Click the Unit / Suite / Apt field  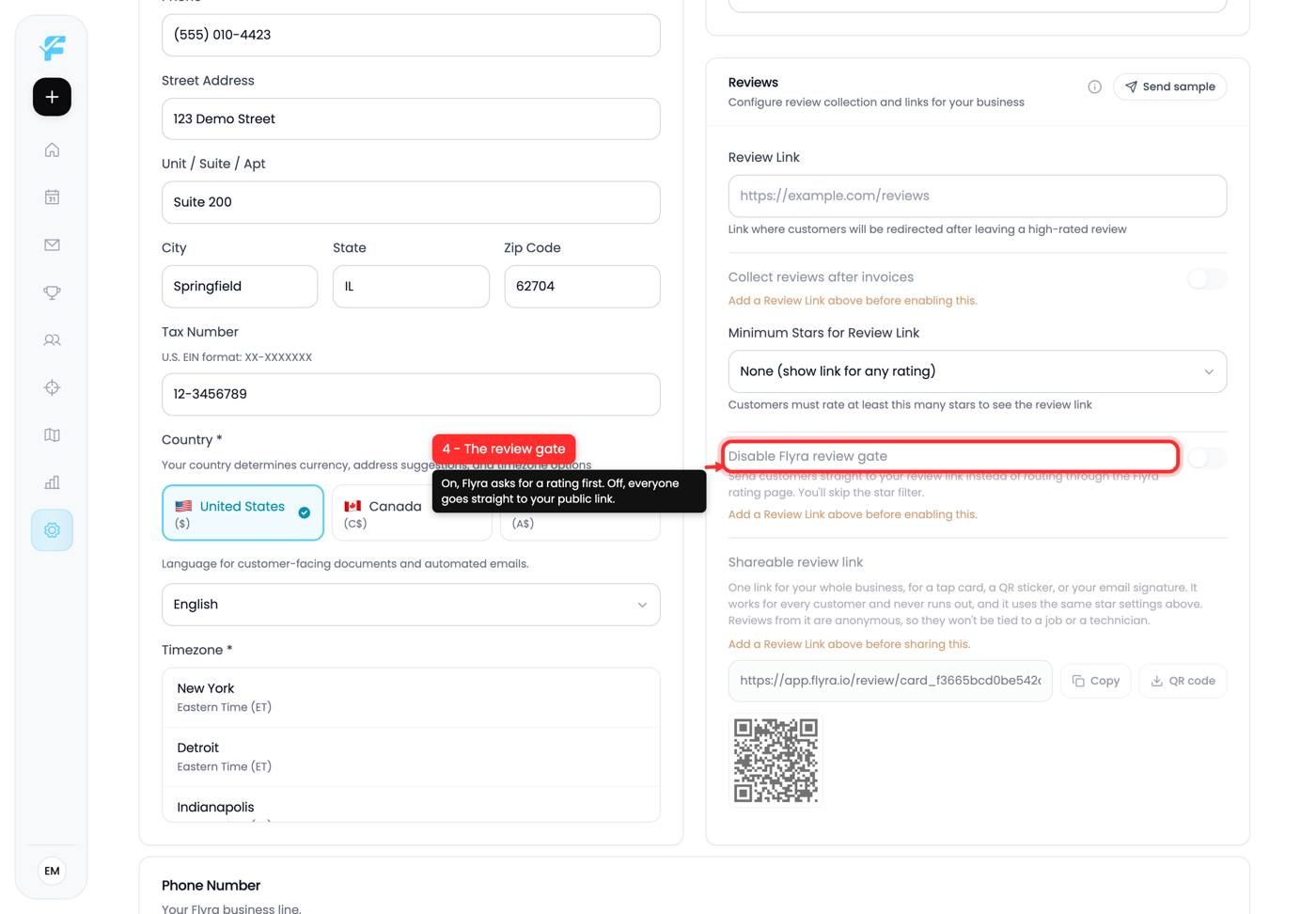tap(411, 202)
